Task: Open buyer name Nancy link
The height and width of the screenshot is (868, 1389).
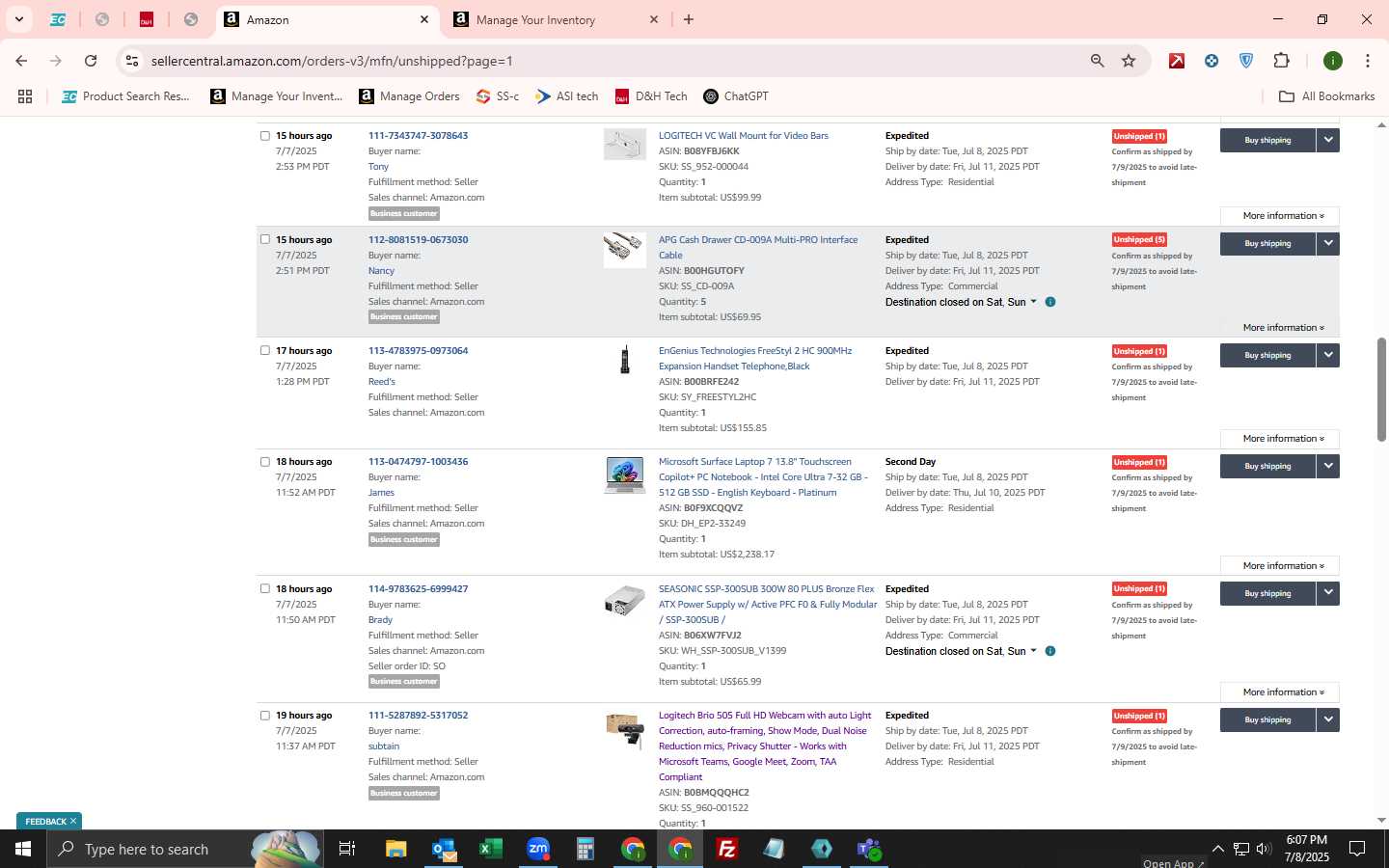Action: coord(381,271)
